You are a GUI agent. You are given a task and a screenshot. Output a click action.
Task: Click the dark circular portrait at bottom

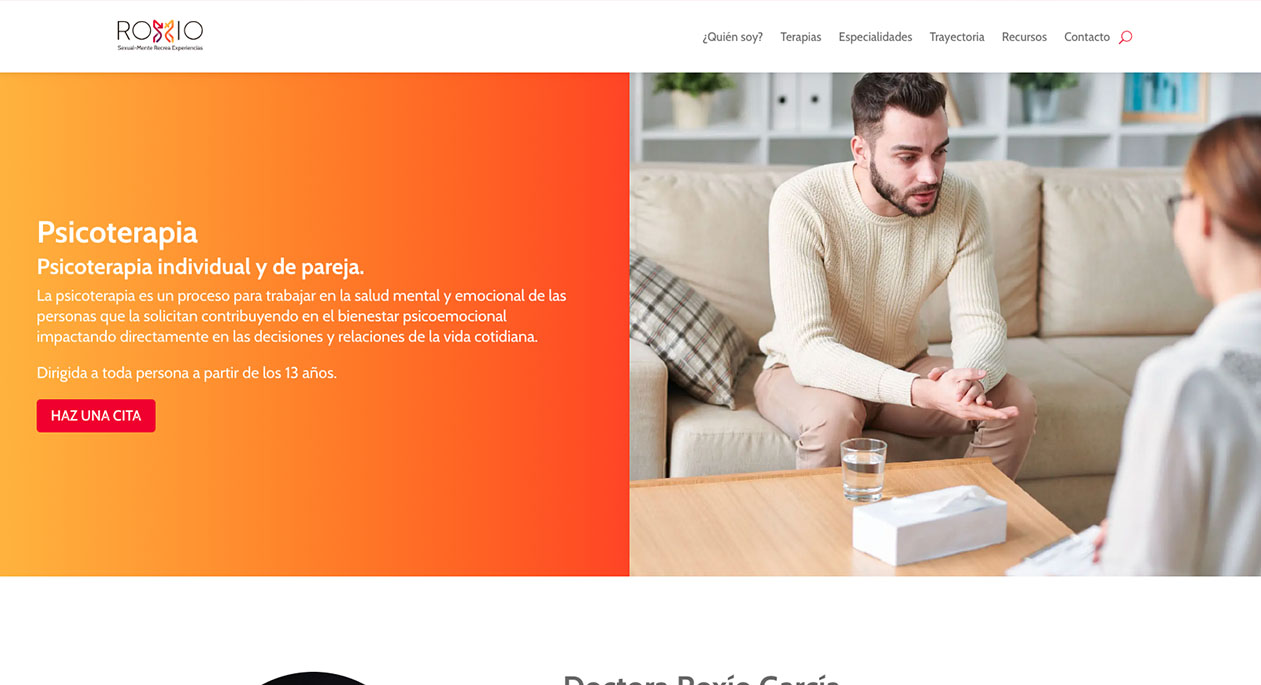tap(313, 678)
